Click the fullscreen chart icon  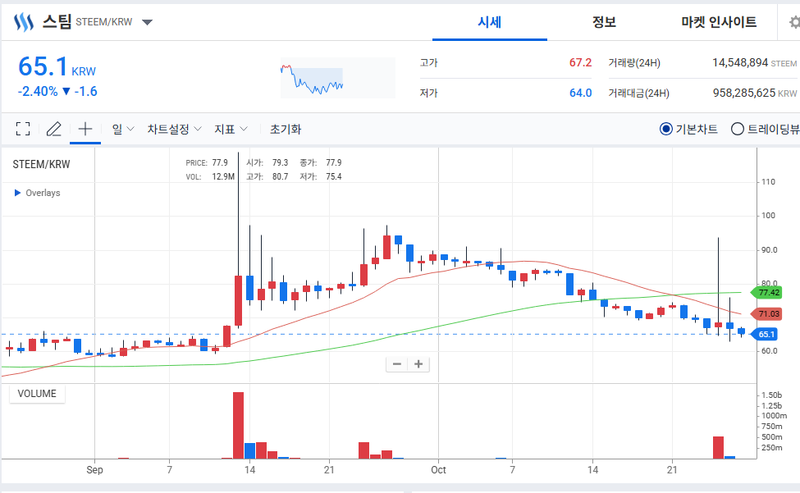pos(23,129)
